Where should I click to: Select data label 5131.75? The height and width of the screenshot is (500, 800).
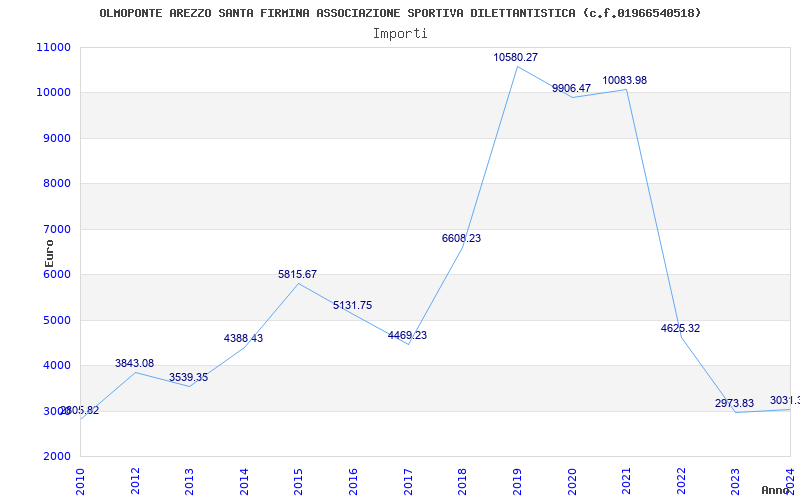[353, 306]
